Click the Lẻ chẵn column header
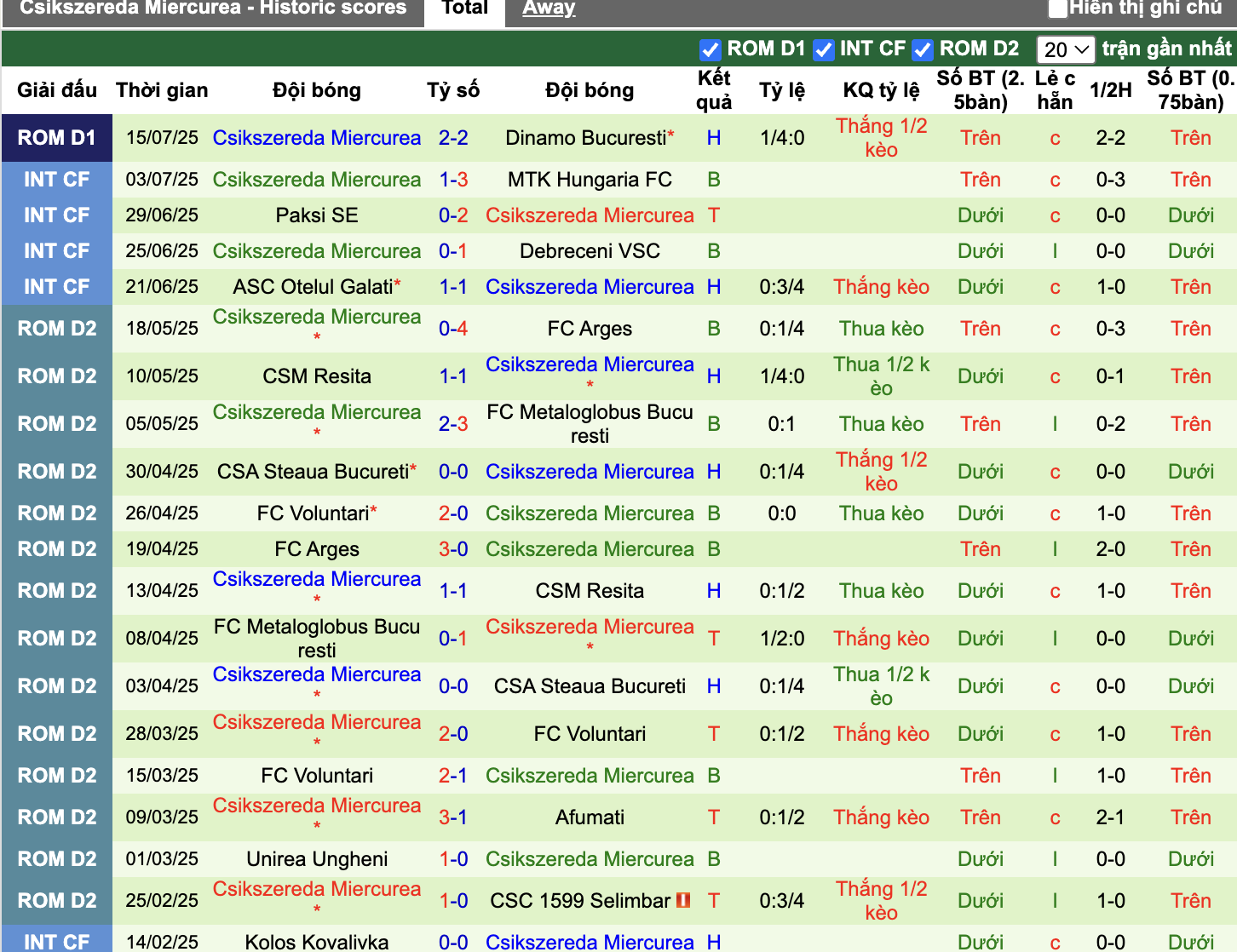This screenshot has height=952, width=1237. [x=1055, y=90]
